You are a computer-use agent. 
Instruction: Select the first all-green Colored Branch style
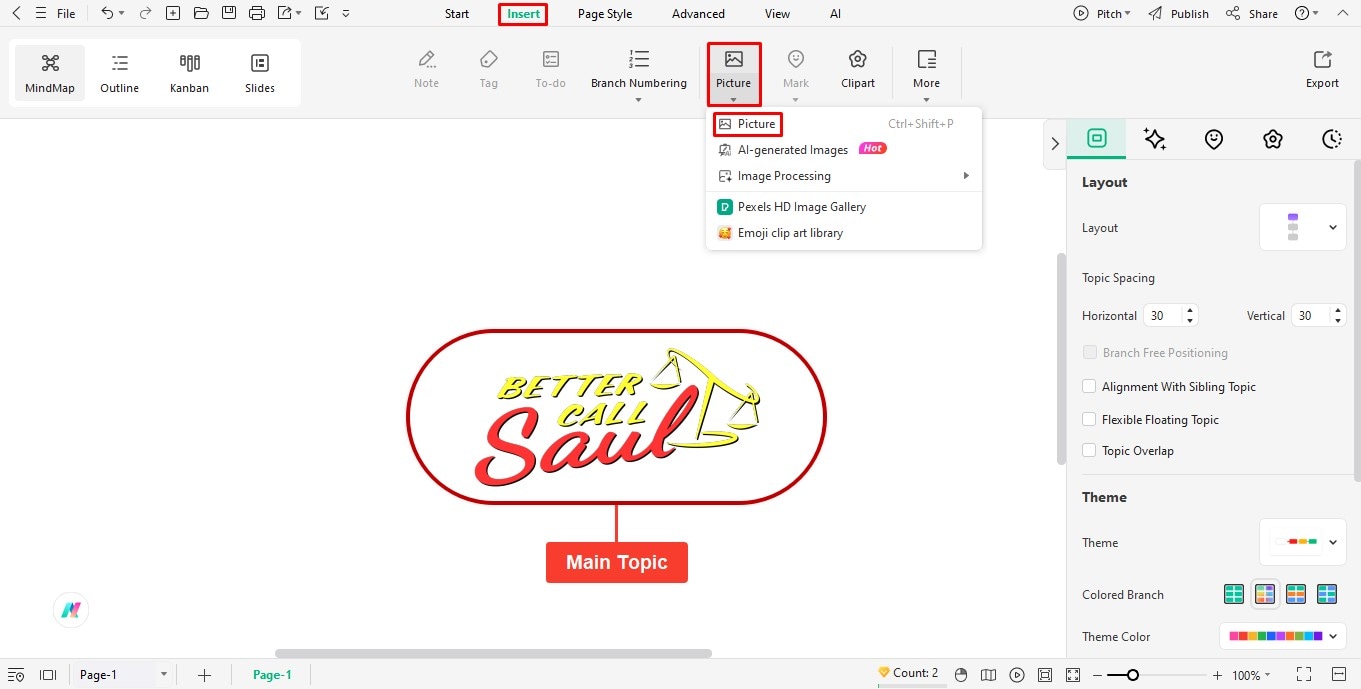tap(1234, 594)
